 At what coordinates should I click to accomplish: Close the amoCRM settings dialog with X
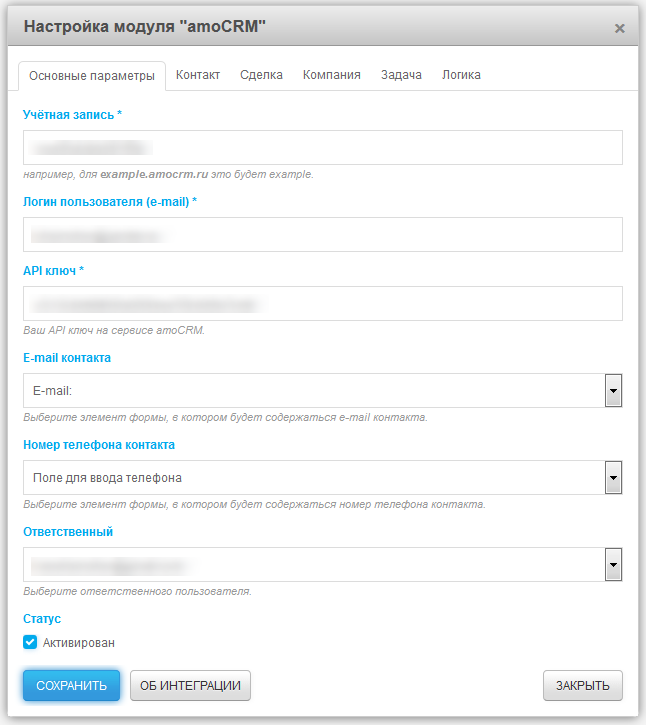(620, 29)
